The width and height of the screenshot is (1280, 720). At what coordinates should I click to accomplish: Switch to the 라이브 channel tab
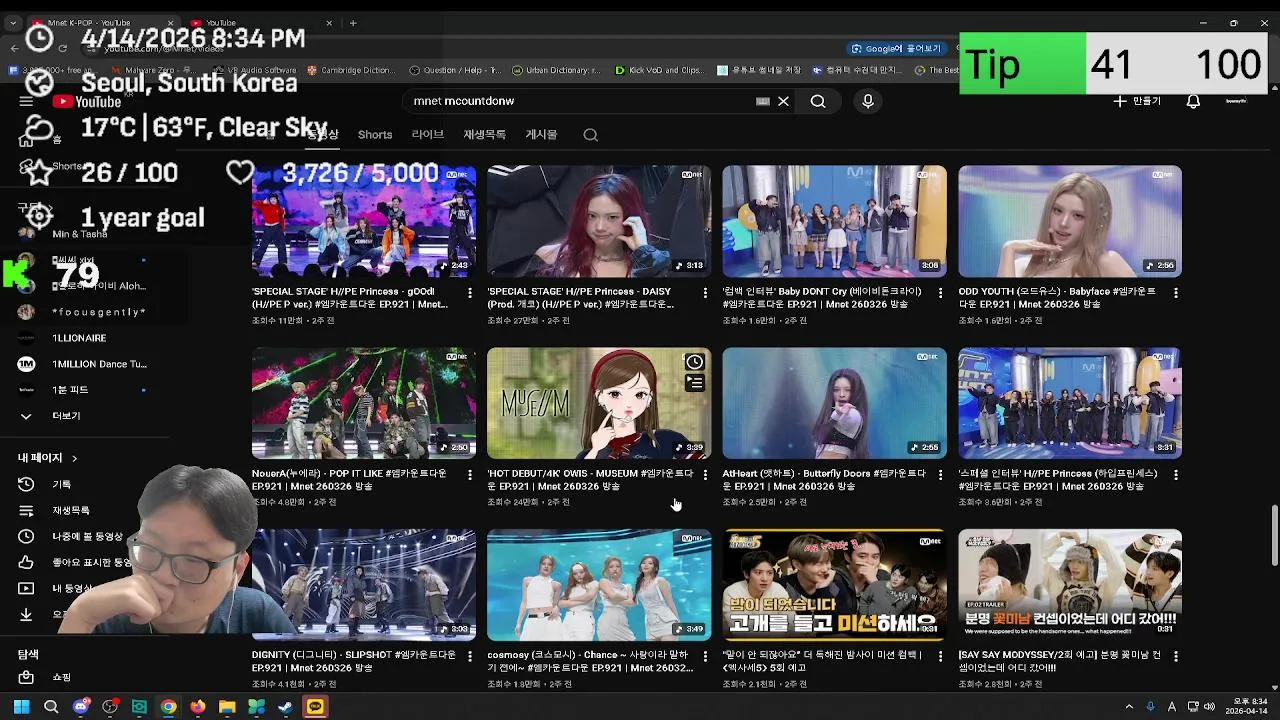[427, 135]
